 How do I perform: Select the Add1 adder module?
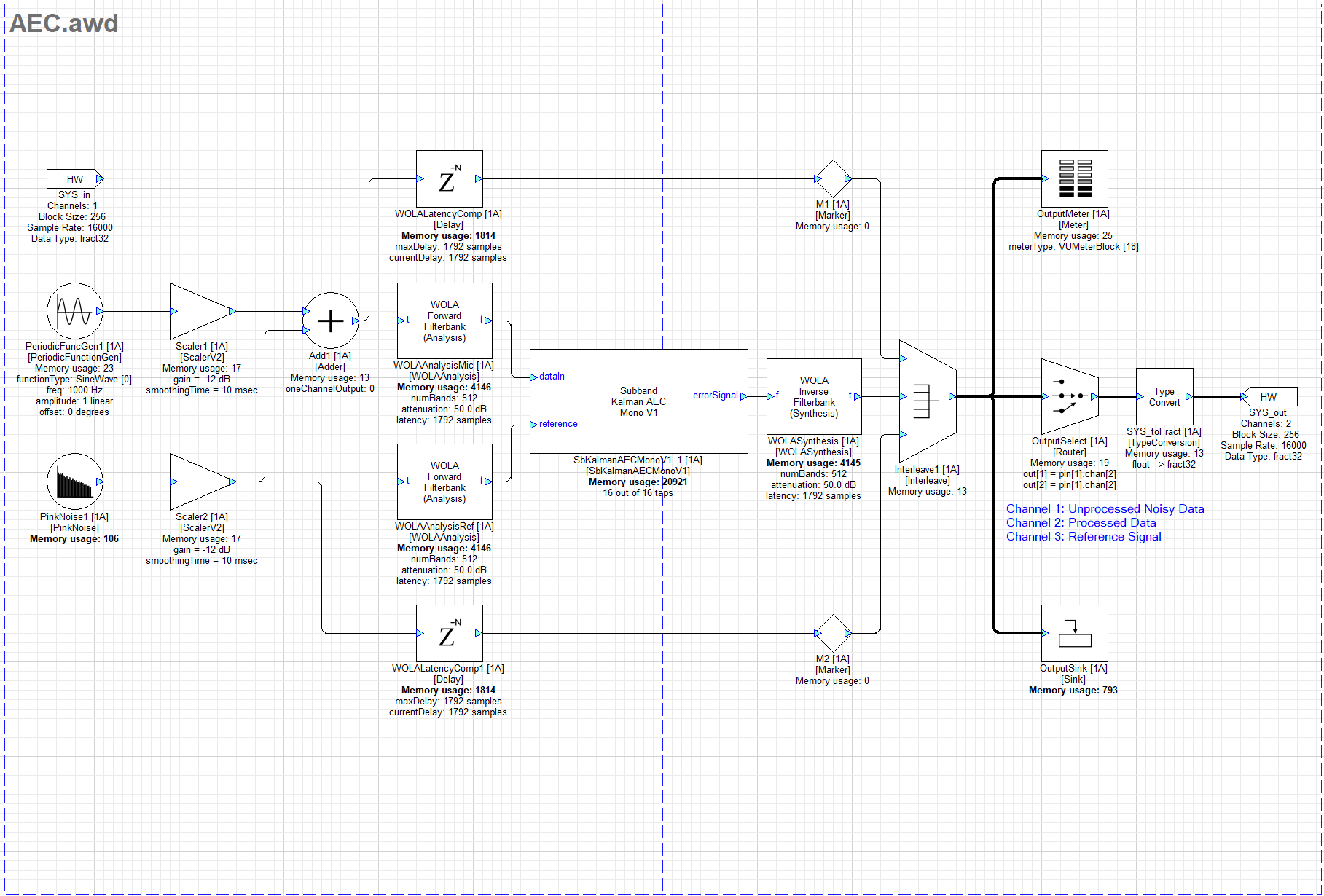330,321
